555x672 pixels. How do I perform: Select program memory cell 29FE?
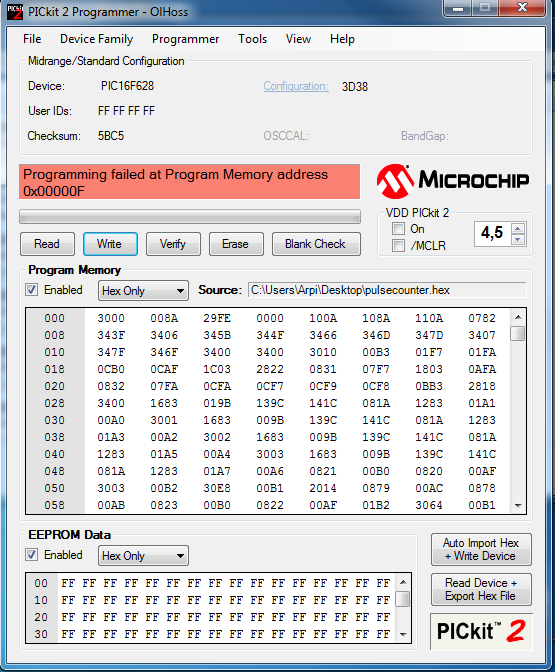coord(216,318)
